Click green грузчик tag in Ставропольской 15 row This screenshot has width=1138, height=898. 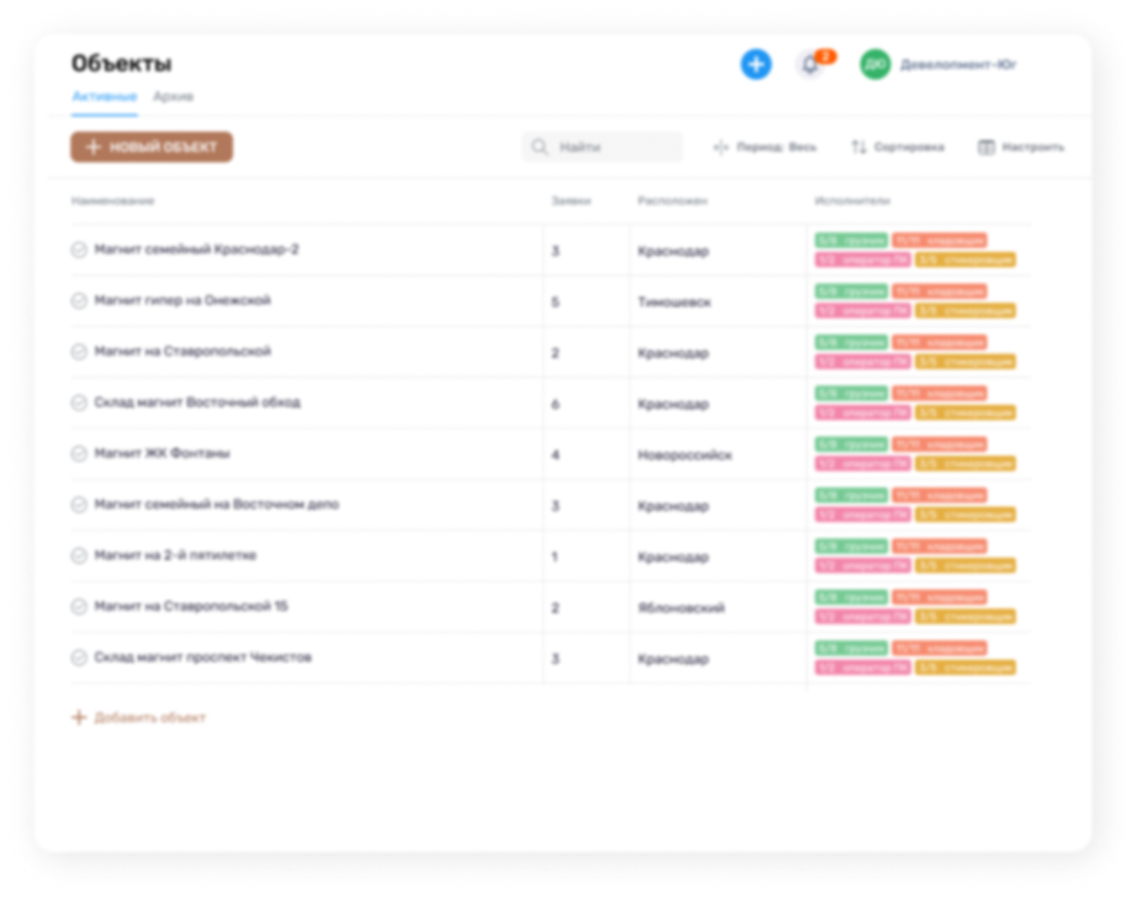tap(851, 597)
